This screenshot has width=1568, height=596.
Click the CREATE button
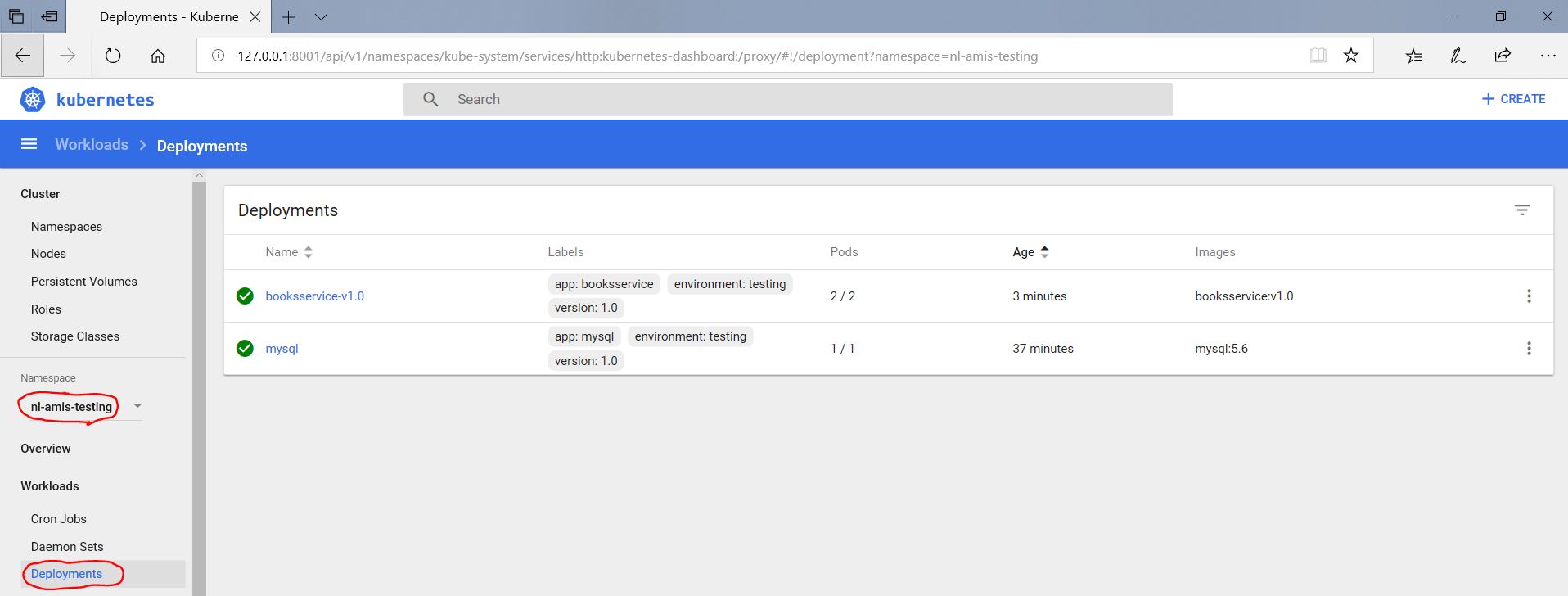tap(1513, 99)
